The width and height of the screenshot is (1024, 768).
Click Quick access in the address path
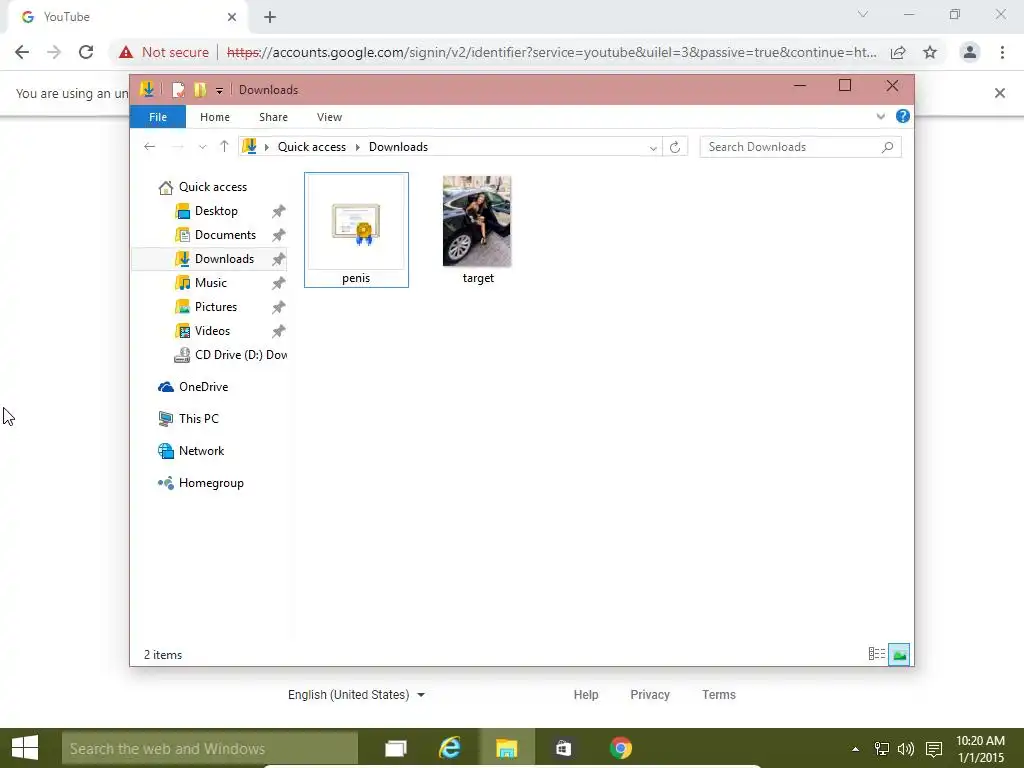point(312,147)
